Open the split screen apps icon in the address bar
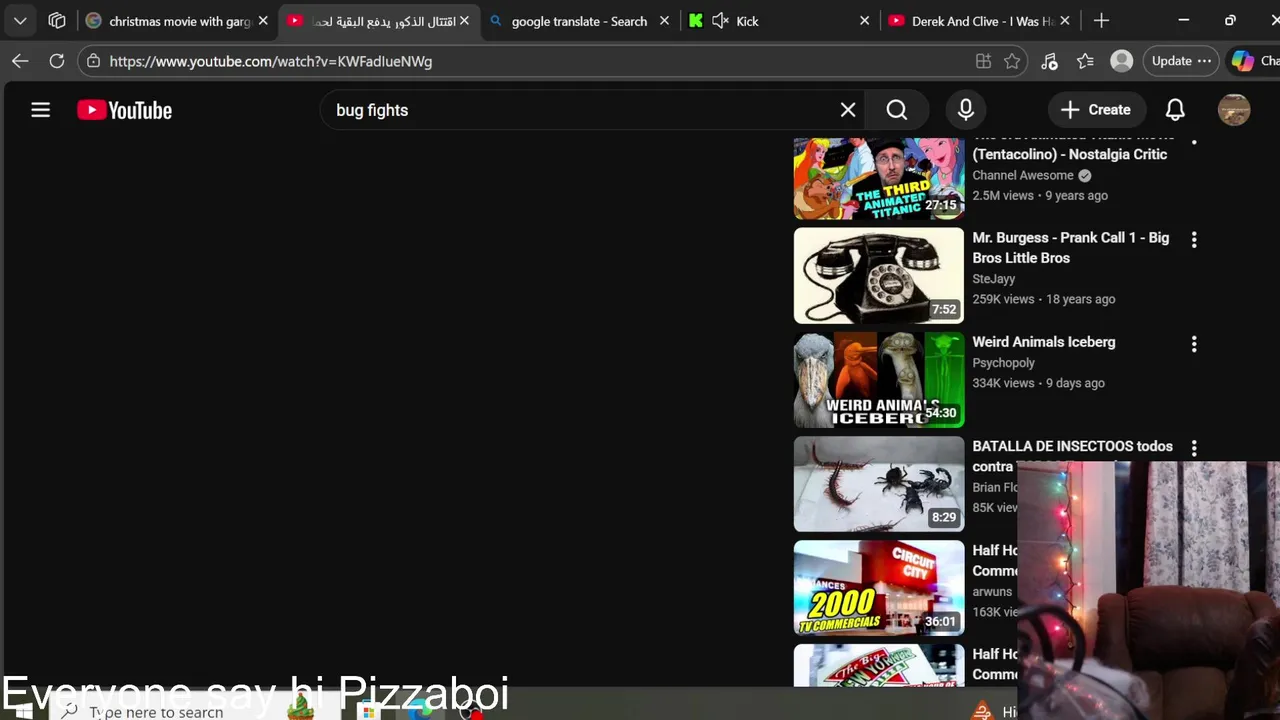This screenshot has width=1280, height=720. (983, 61)
